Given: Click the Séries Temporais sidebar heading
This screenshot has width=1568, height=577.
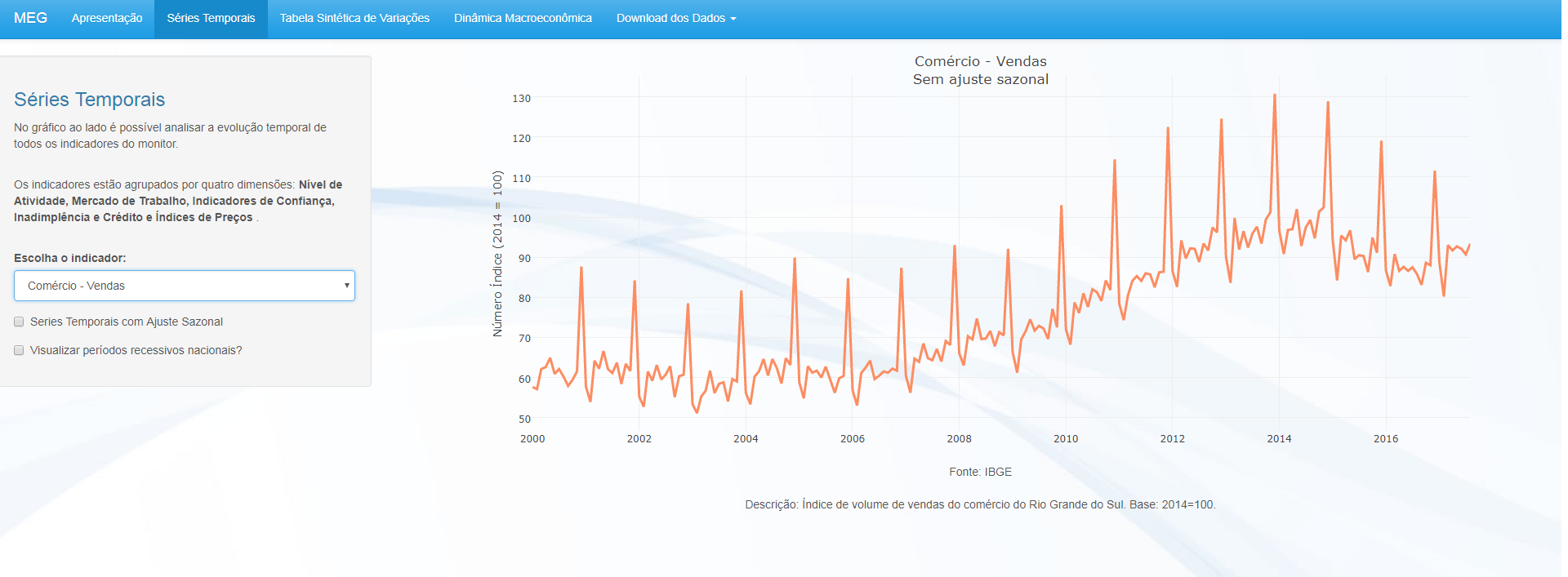Looking at the screenshot, I should pyautogui.click(x=90, y=100).
